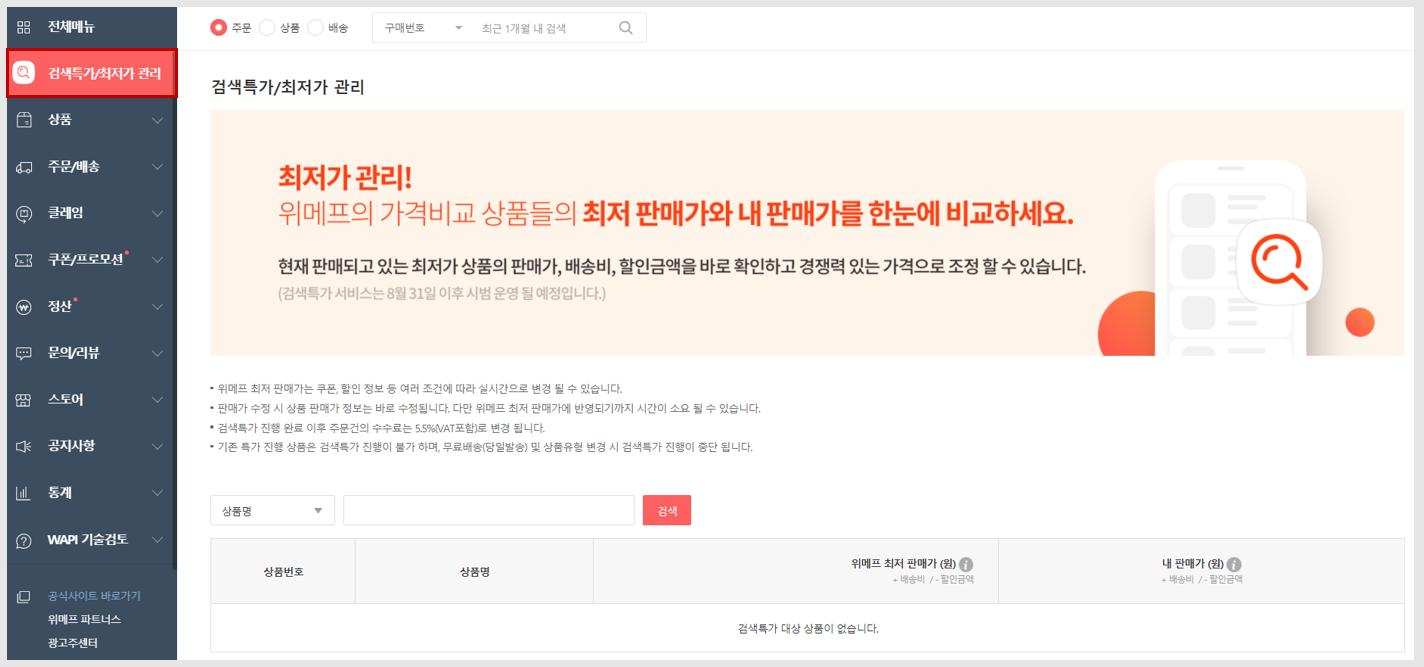
Task: Open the 광고주센터 link
Action: [73, 643]
